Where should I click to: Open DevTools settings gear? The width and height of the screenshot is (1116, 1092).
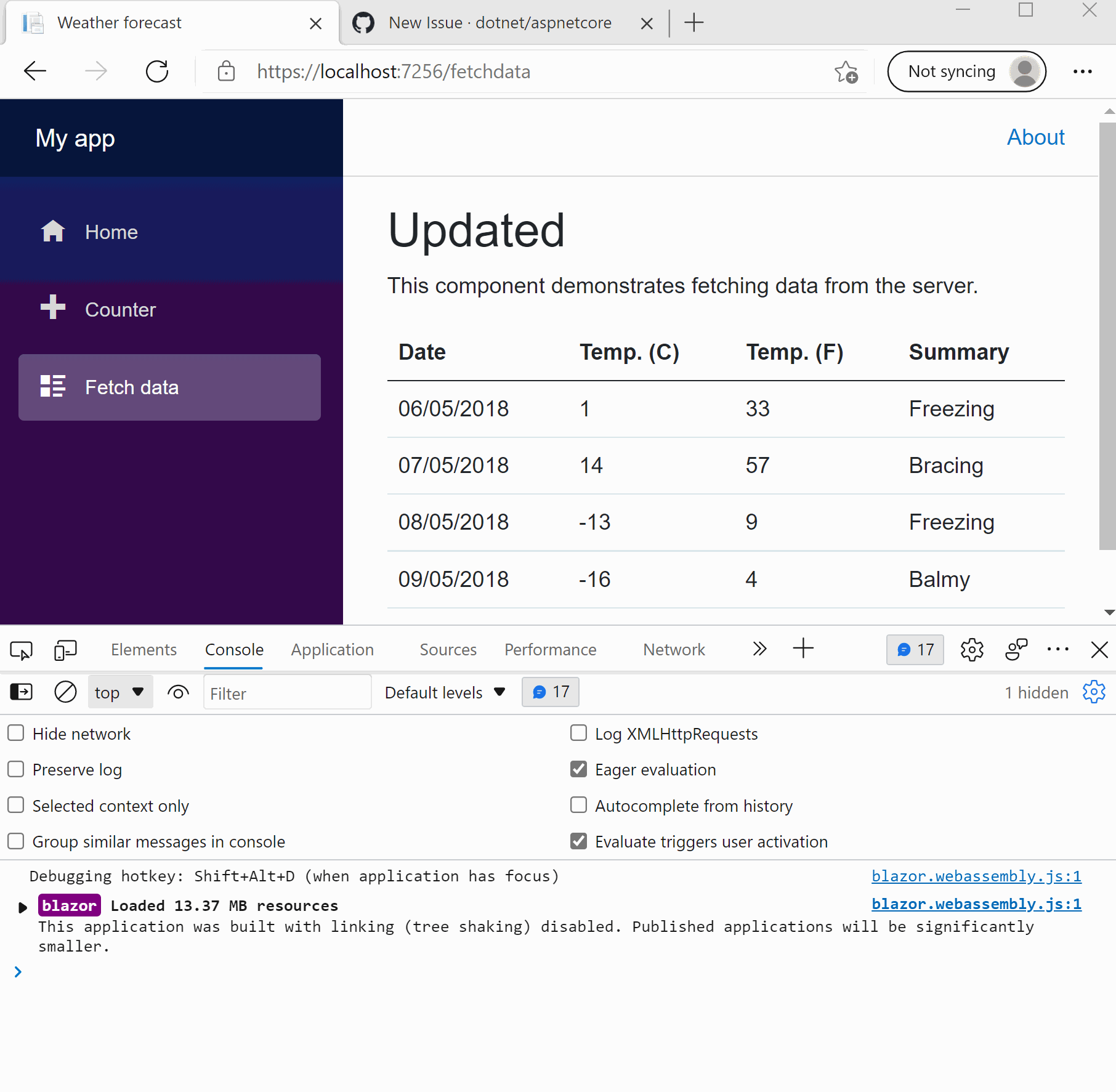972,649
